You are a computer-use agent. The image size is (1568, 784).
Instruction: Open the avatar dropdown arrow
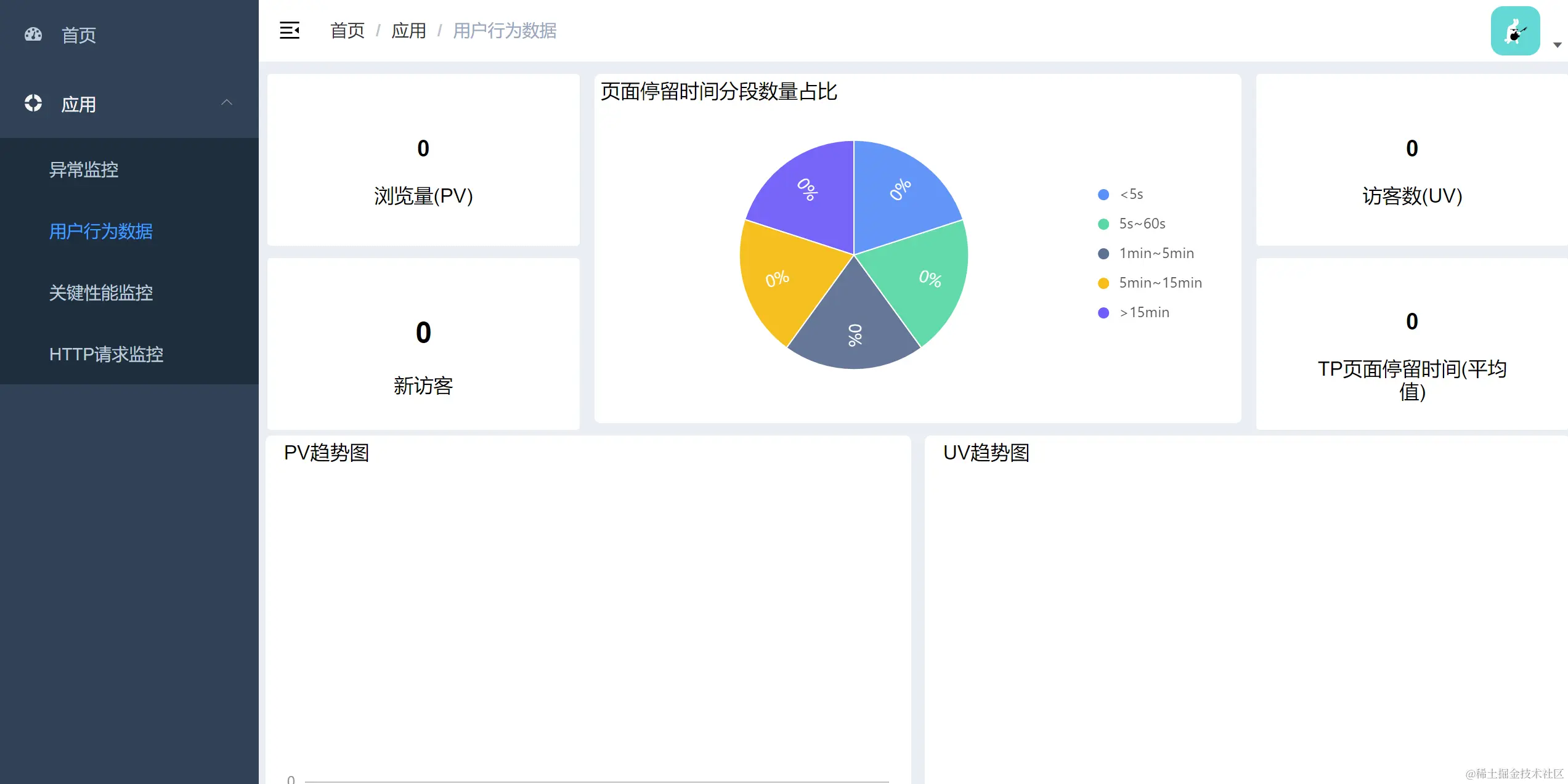coord(1557,45)
